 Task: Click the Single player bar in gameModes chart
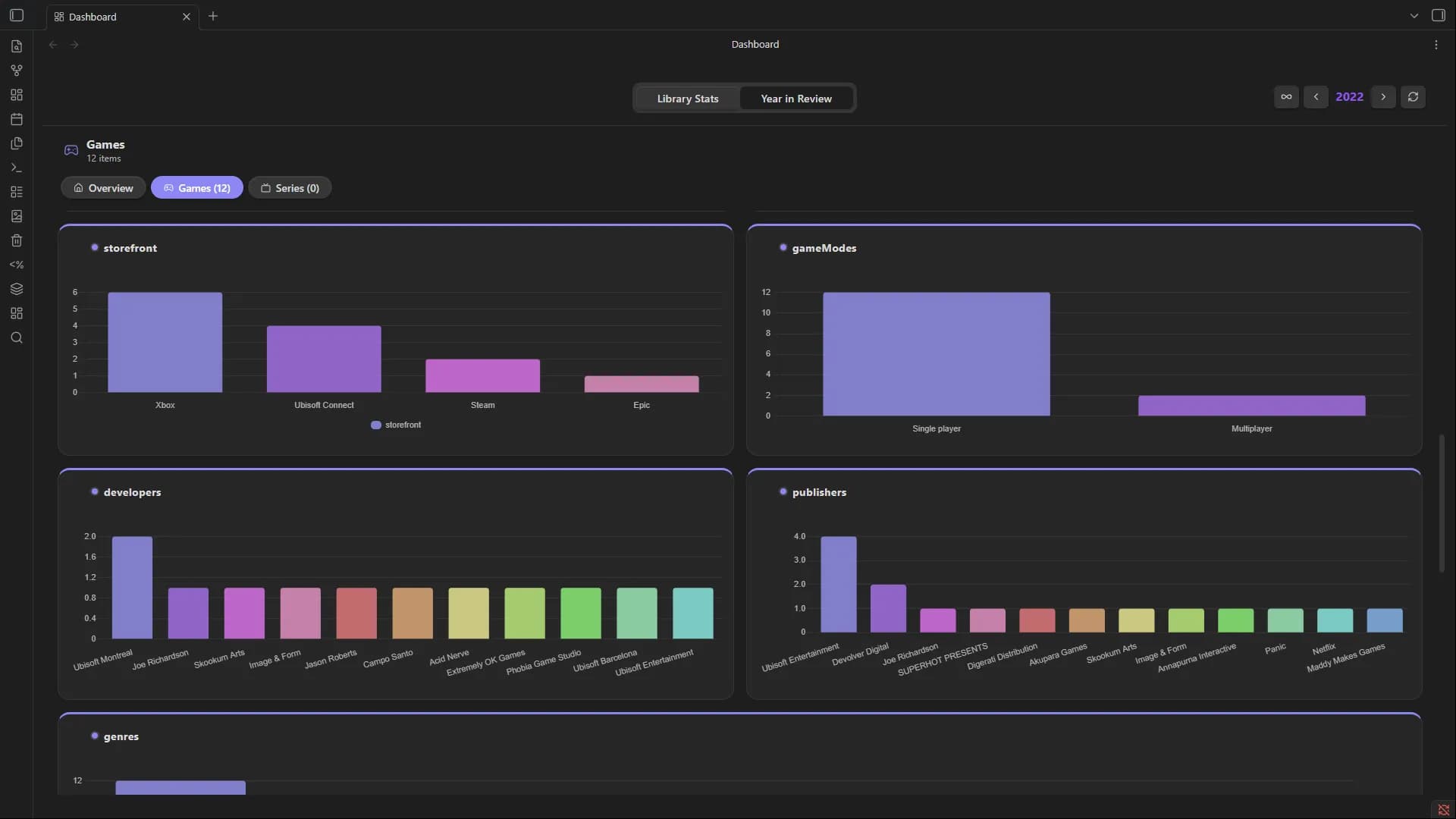pyautogui.click(x=937, y=354)
